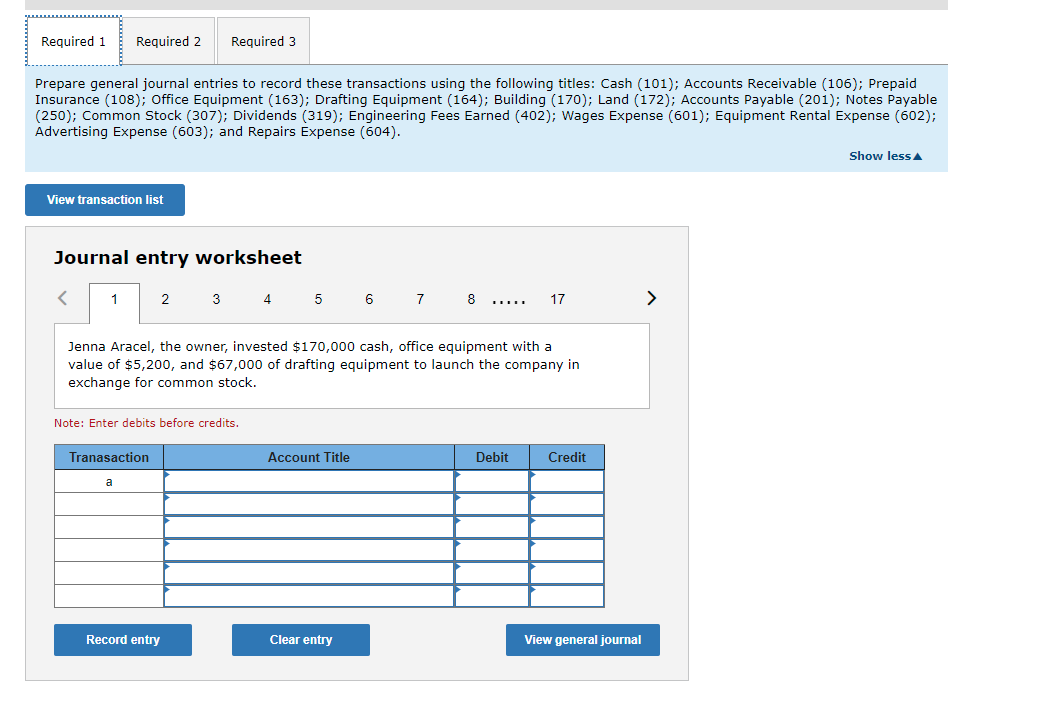1046x703 pixels.
Task: Switch to the Required 2 tab
Action: pyautogui.click(x=167, y=41)
